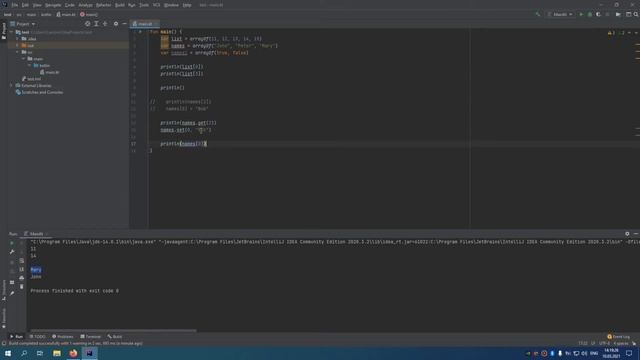Viewport: 640px width, 360px height.
Task: Expand the .idea folder
Action: click(18, 39)
